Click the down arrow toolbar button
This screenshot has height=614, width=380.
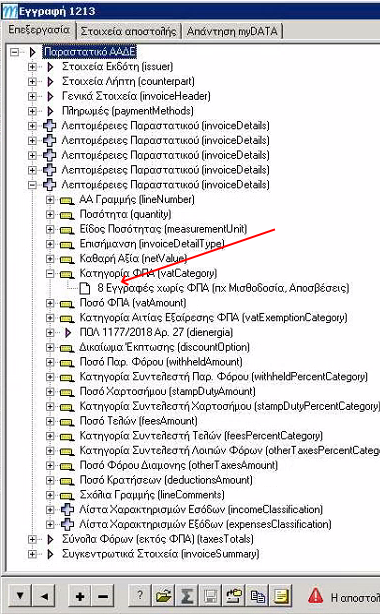click(x=20, y=596)
